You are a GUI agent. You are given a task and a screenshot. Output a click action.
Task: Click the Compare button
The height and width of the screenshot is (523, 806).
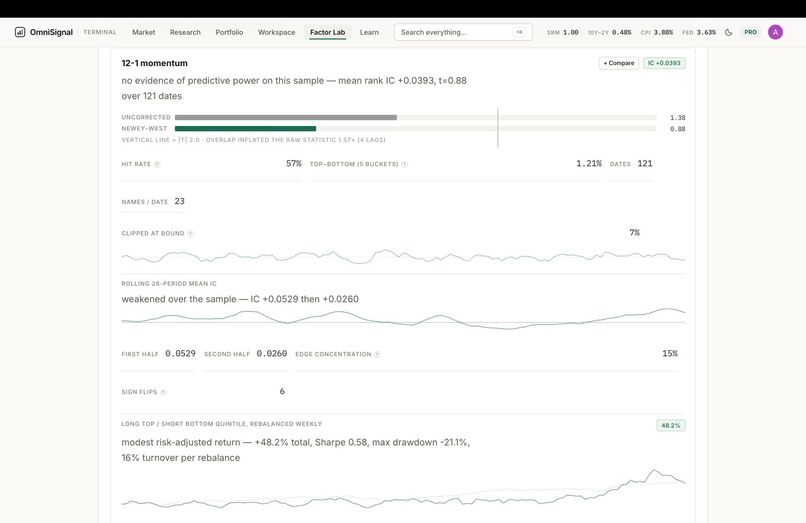coord(619,63)
